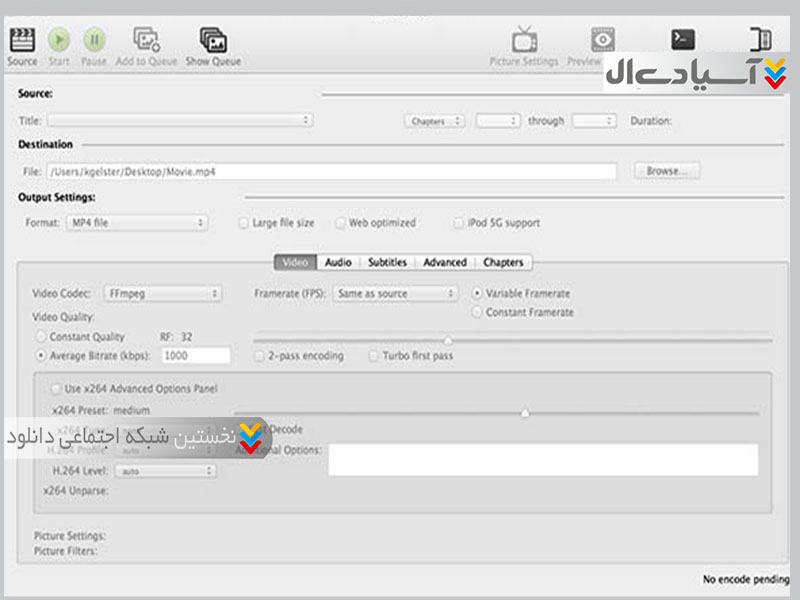This screenshot has height=600, width=800.
Task: Enable the Web optimized checkbox
Action: [341, 223]
